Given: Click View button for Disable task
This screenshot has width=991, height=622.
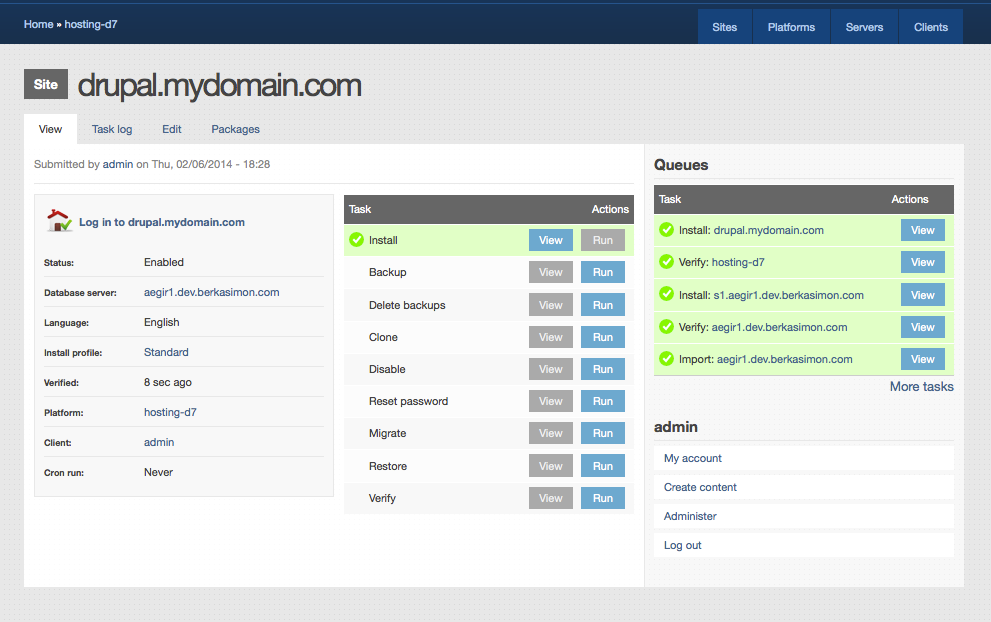Looking at the screenshot, I should [550, 369].
